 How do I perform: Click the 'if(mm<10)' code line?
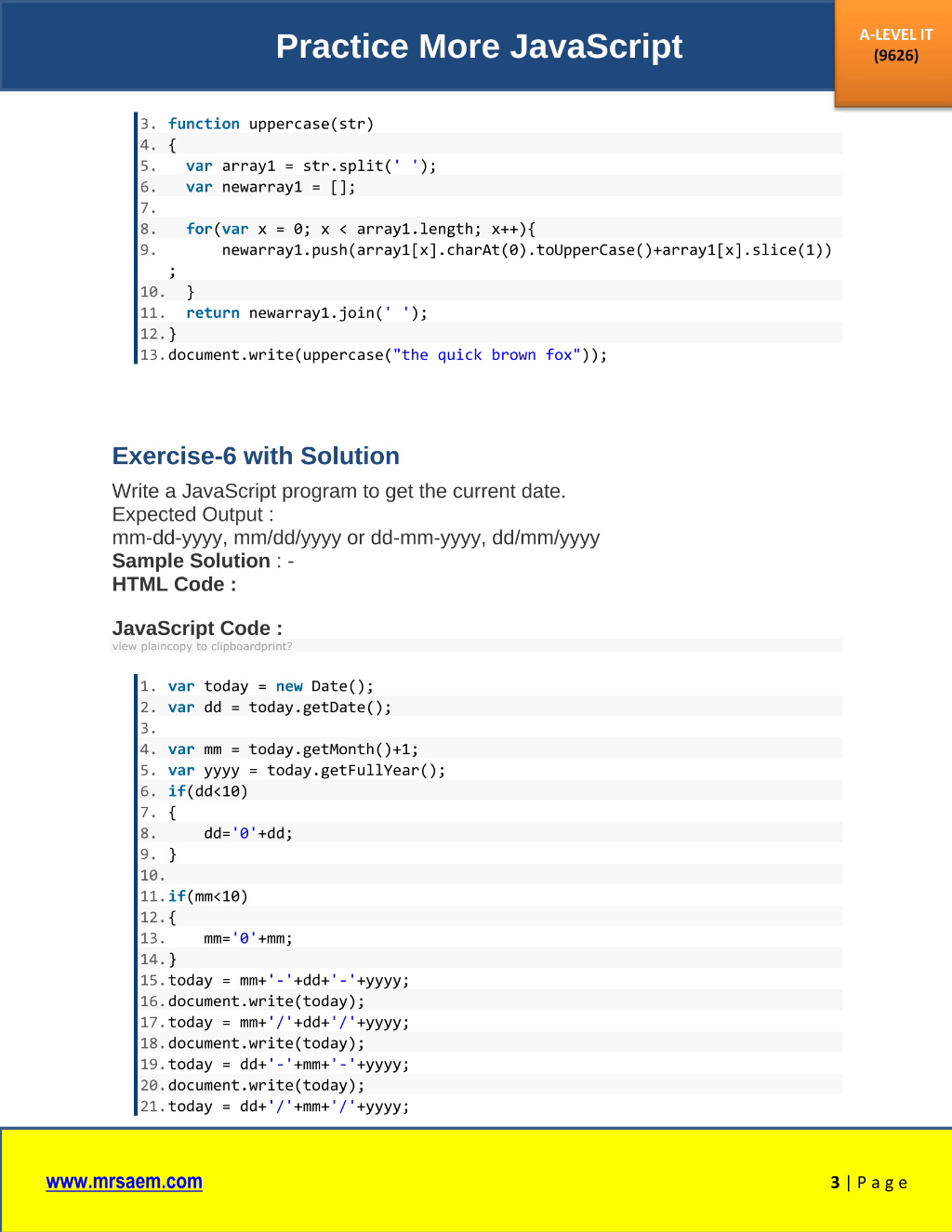click(208, 897)
